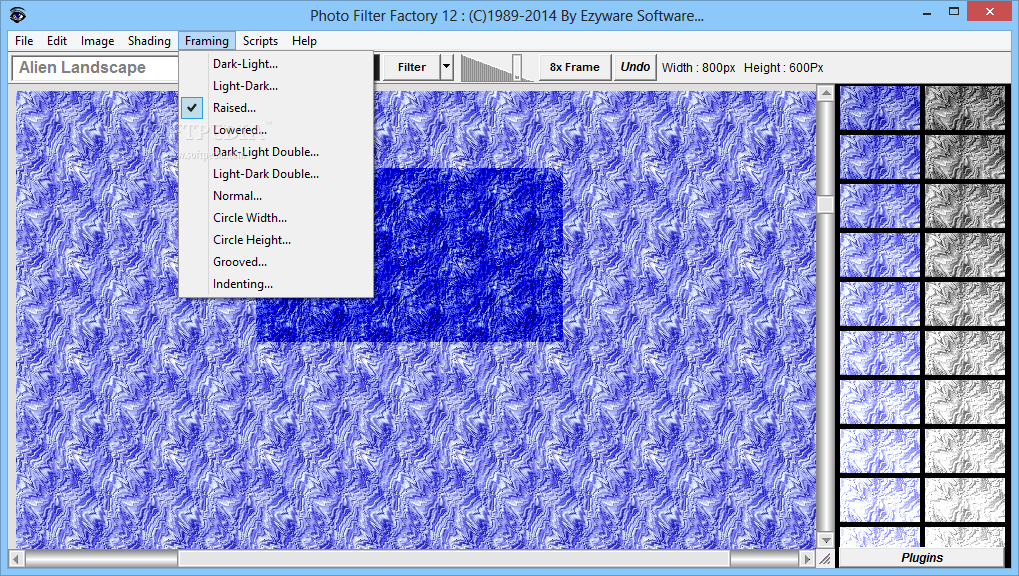Click the 8x Frame button
Image resolution: width=1019 pixels, height=576 pixels.
tap(574, 67)
